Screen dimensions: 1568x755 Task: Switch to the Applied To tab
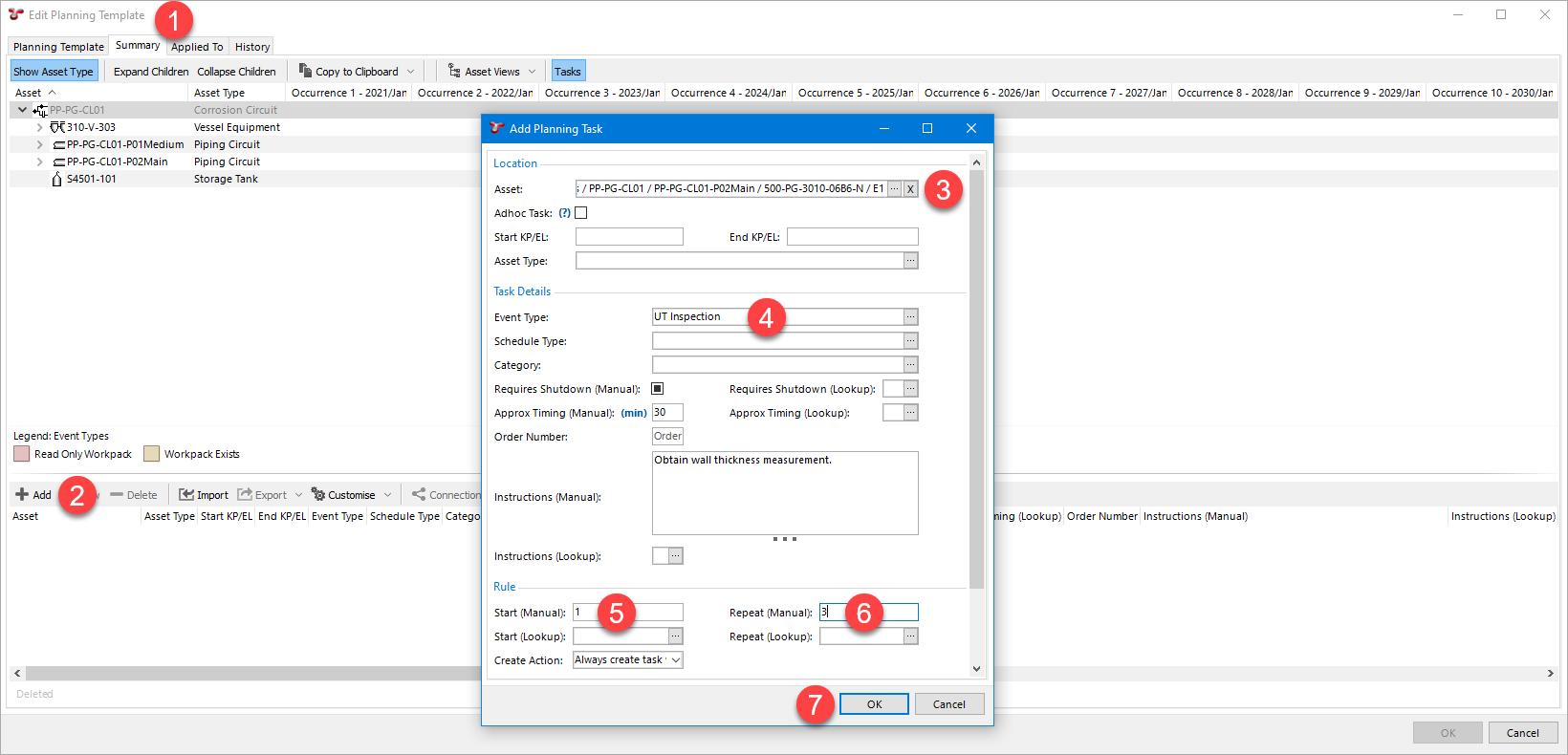(x=197, y=47)
